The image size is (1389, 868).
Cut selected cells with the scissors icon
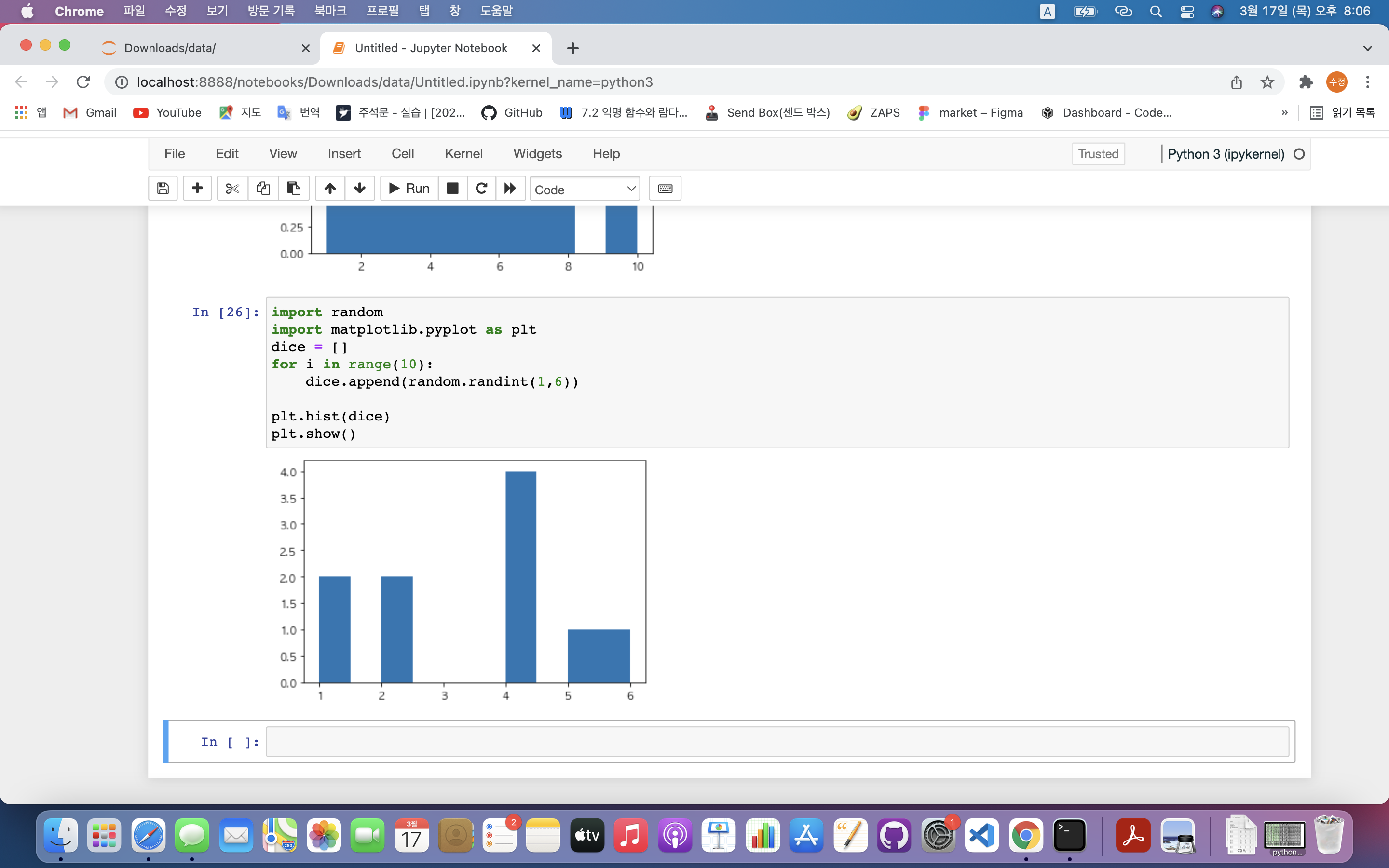[232, 188]
